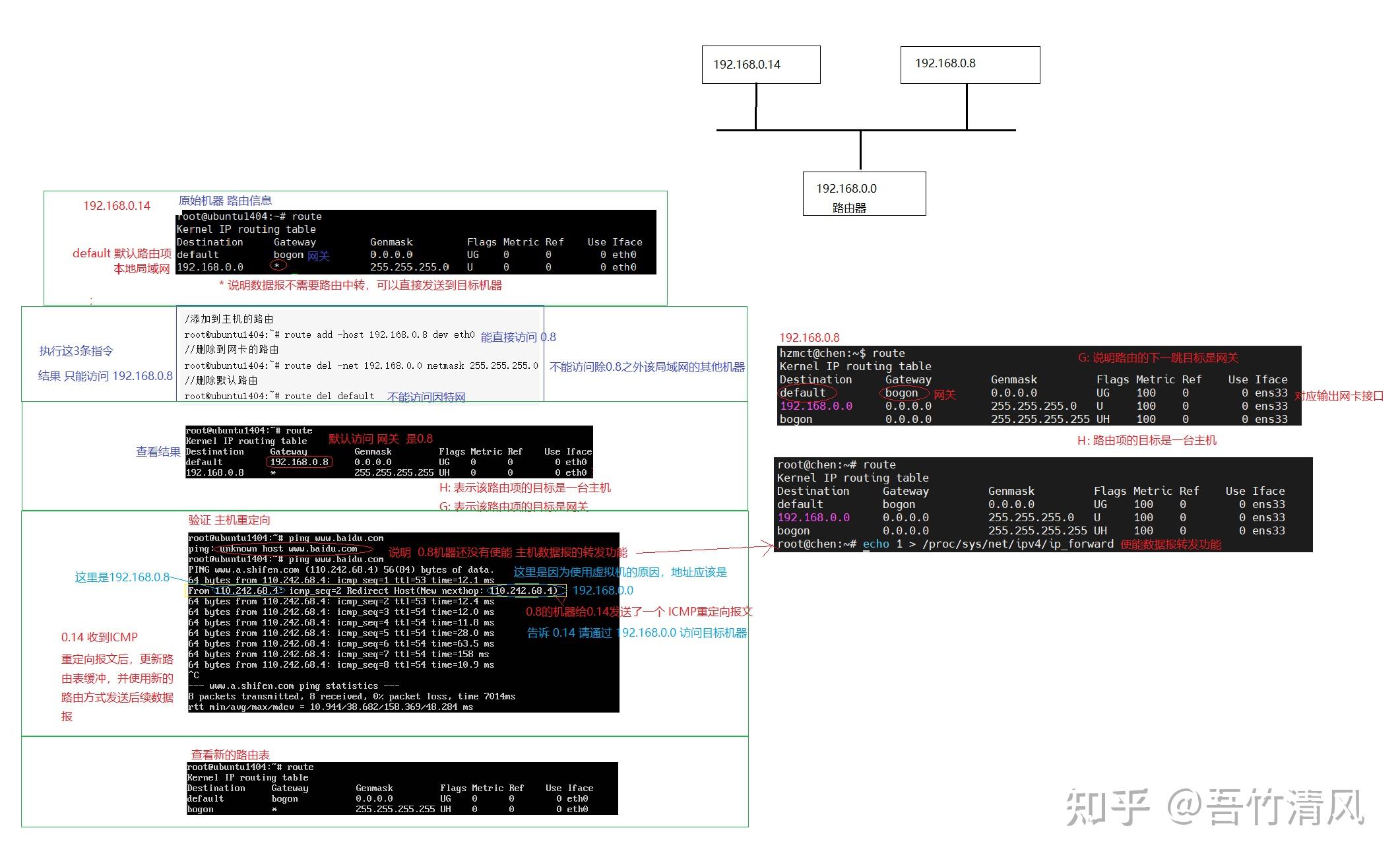Click note 说明 0.8机器还没有使能 主机数据报的转发功能
This screenshot has width=1400, height=863.
pos(507,552)
